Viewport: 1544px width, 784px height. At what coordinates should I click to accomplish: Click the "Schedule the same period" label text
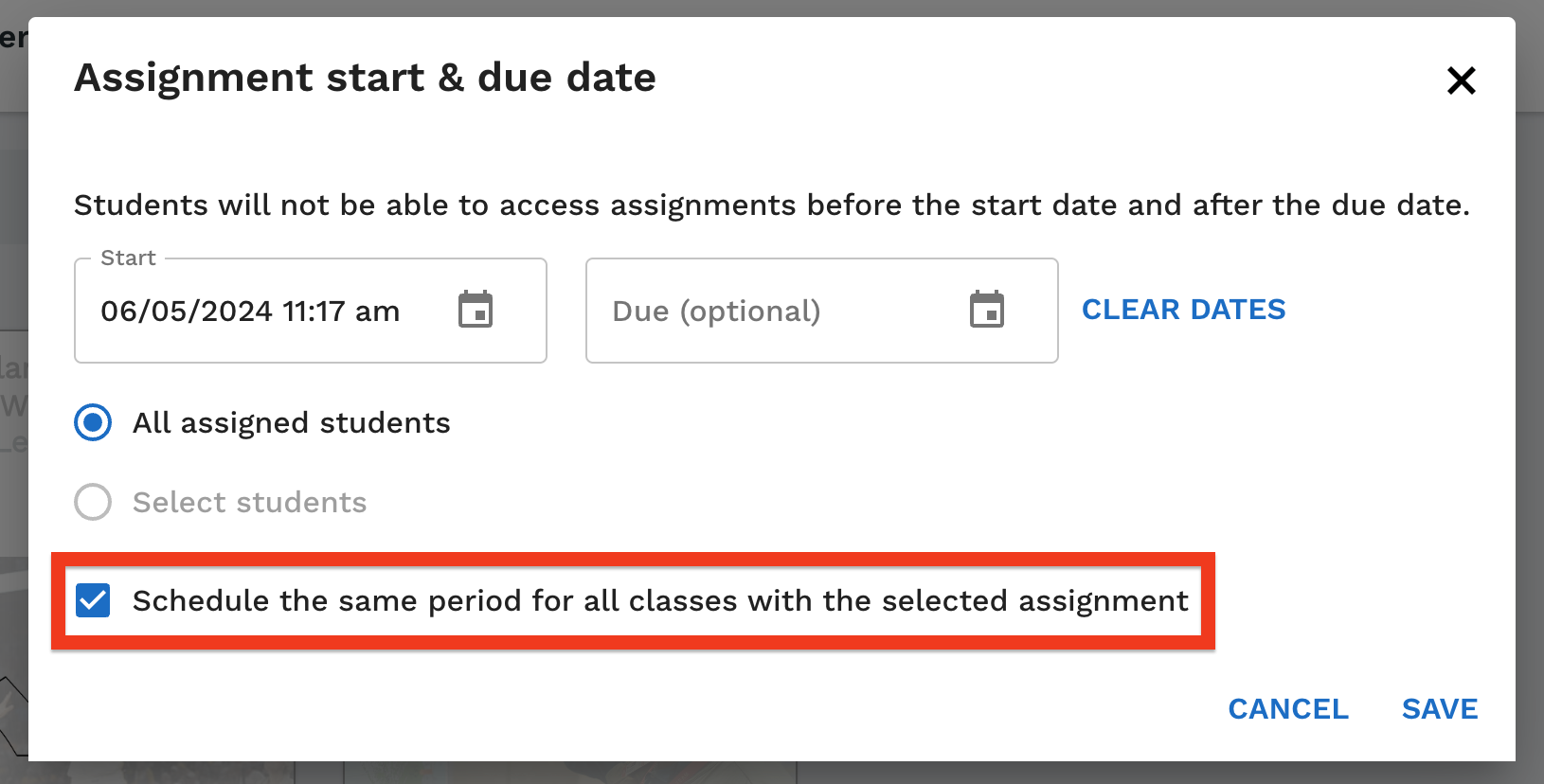point(659,601)
